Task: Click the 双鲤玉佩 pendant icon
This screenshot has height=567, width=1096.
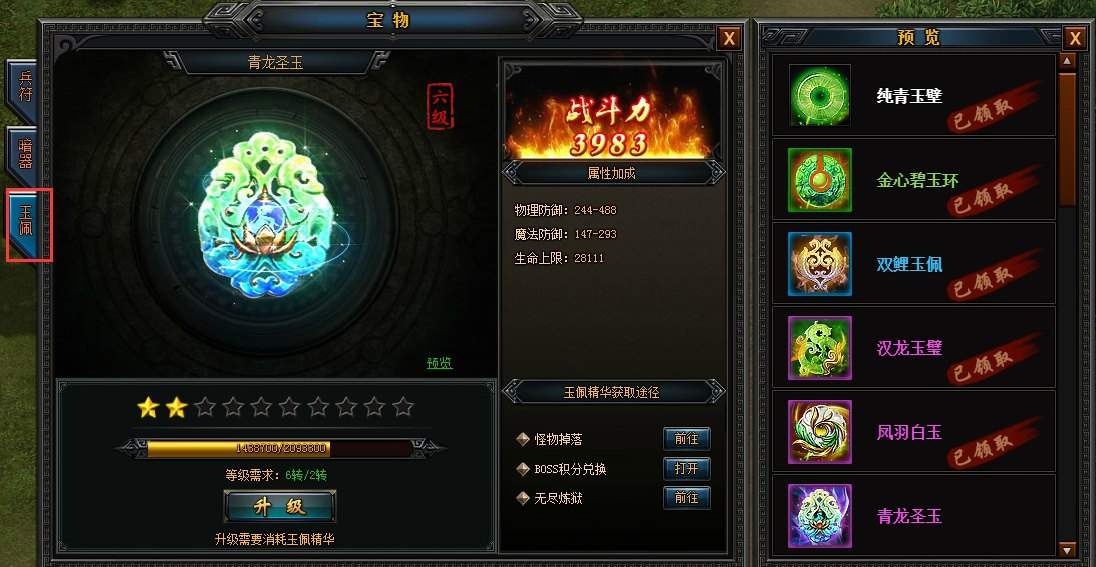Action: (x=820, y=264)
